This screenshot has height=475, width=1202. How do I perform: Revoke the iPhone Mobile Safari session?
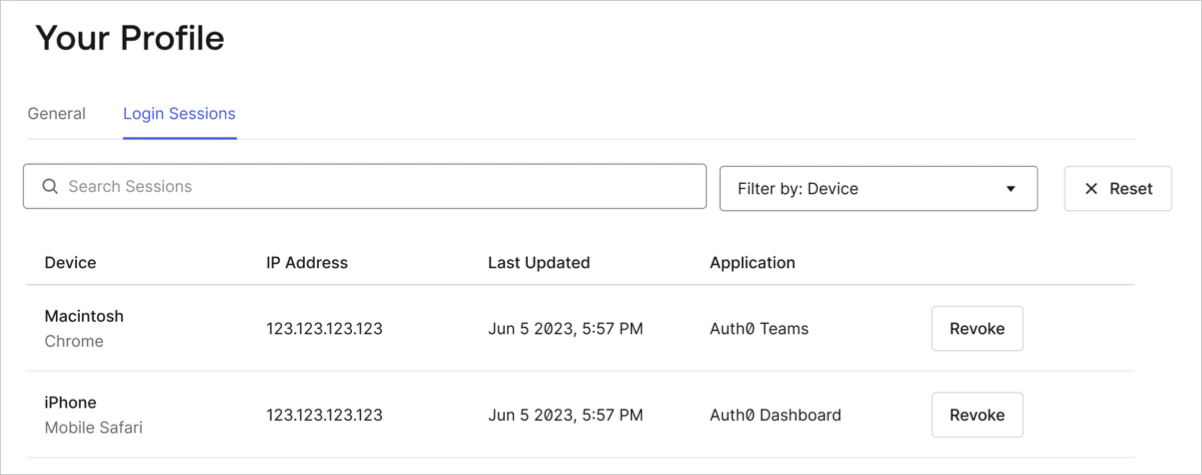[977, 414]
